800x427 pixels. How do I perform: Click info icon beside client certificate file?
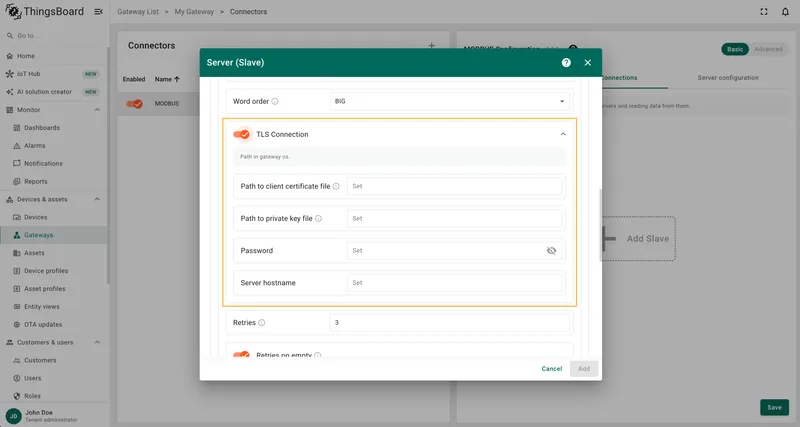336,186
